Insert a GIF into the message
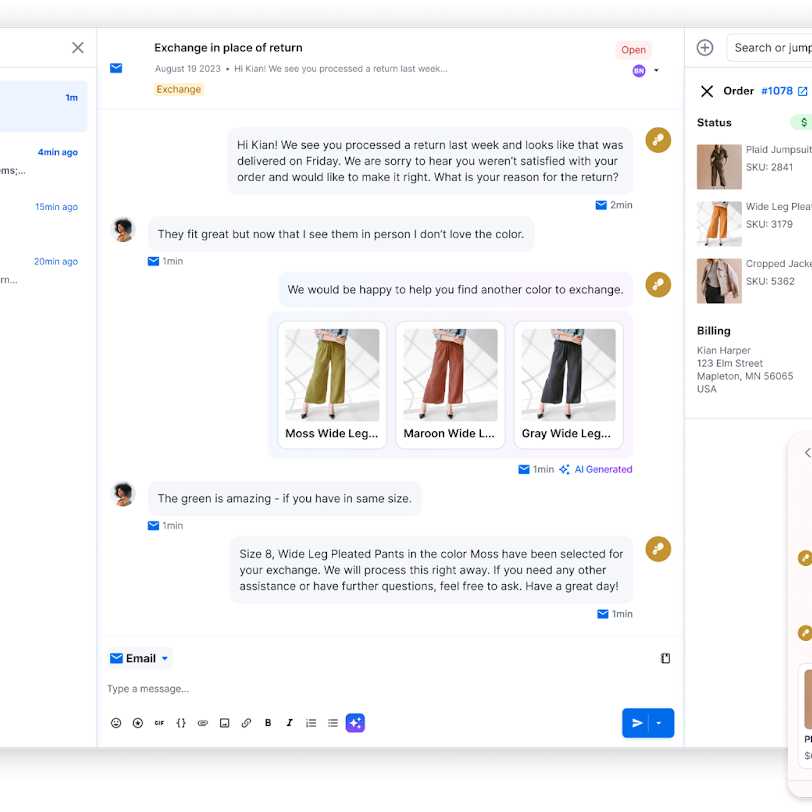Image resolution: width=812 pixels, height=812 pixels. pos(159,723)
